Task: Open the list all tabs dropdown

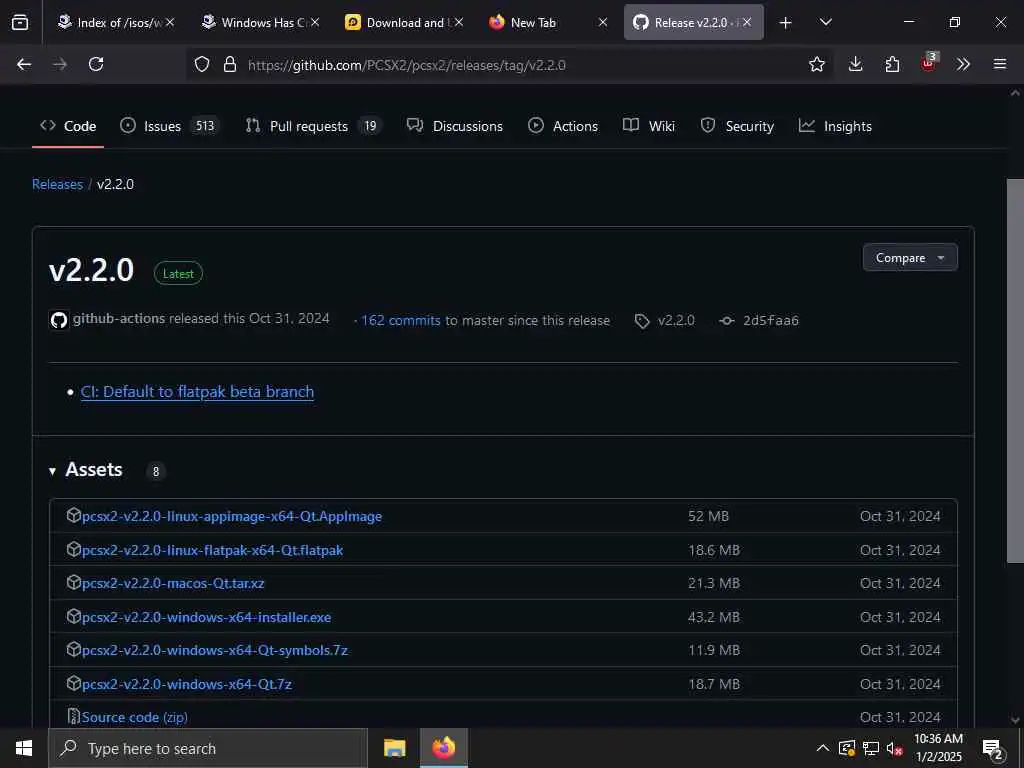Action: click(x=826, y=22)
